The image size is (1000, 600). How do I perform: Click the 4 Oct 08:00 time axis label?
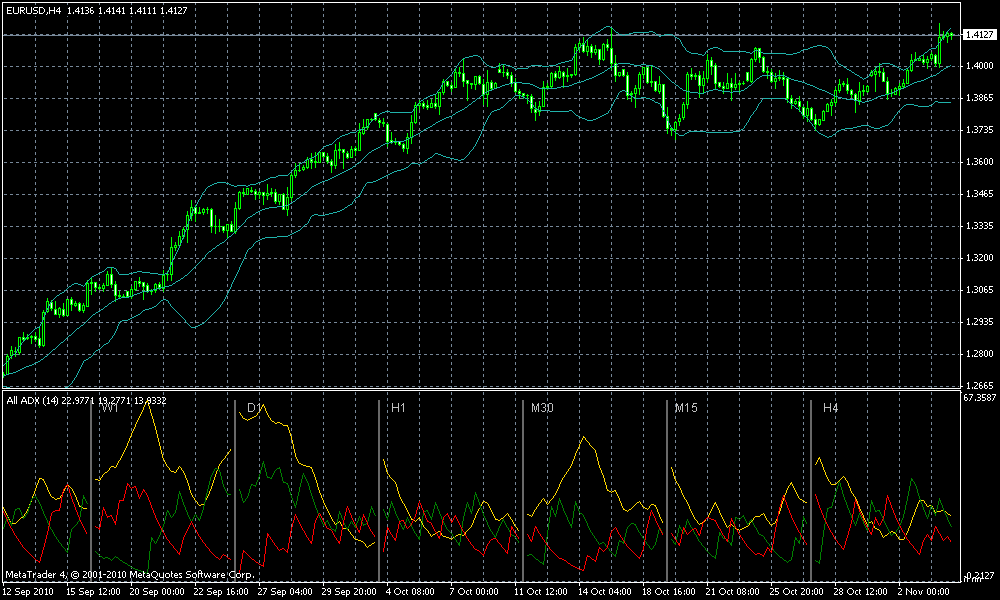click(410, 592)
